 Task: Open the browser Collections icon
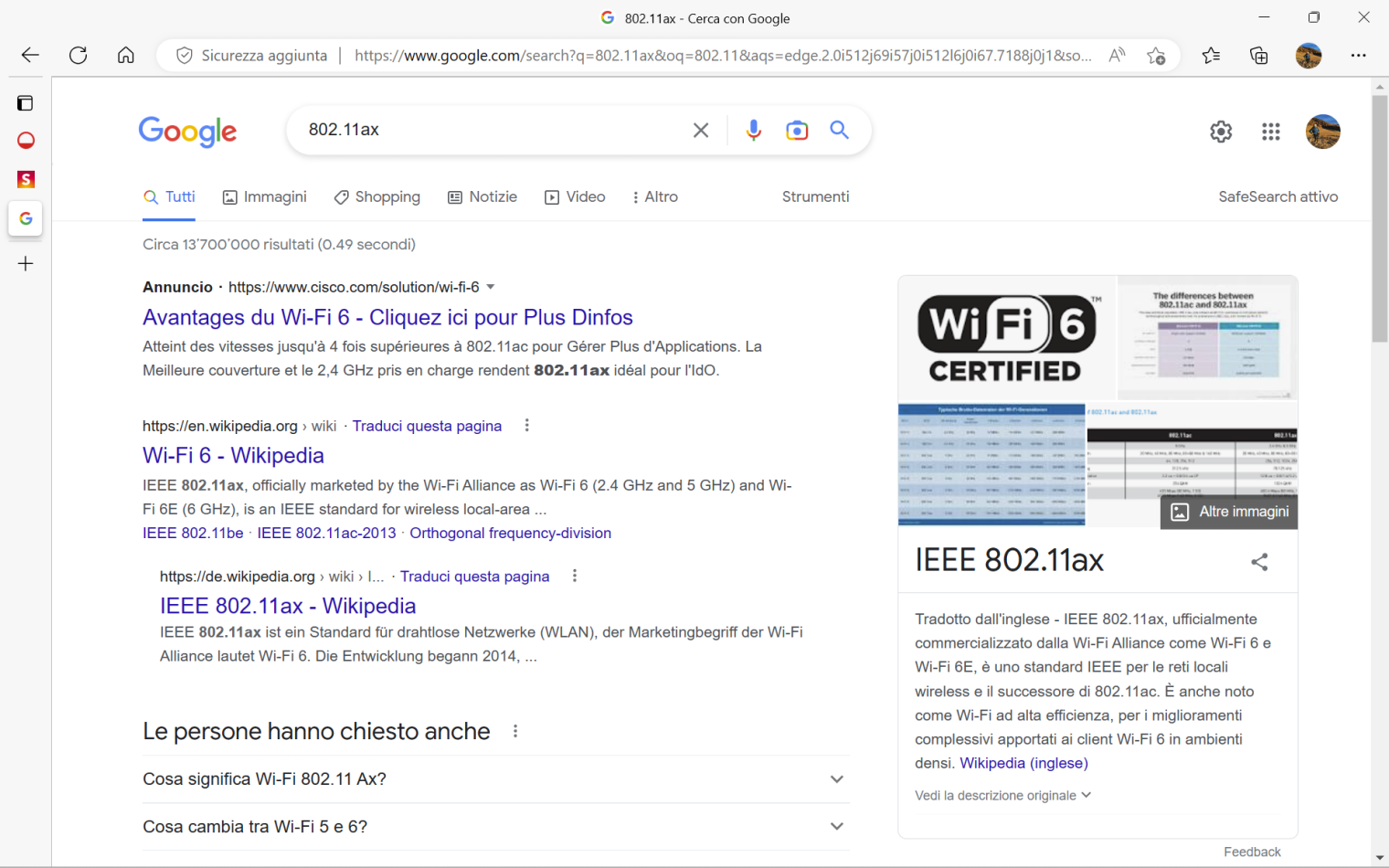1259,56
